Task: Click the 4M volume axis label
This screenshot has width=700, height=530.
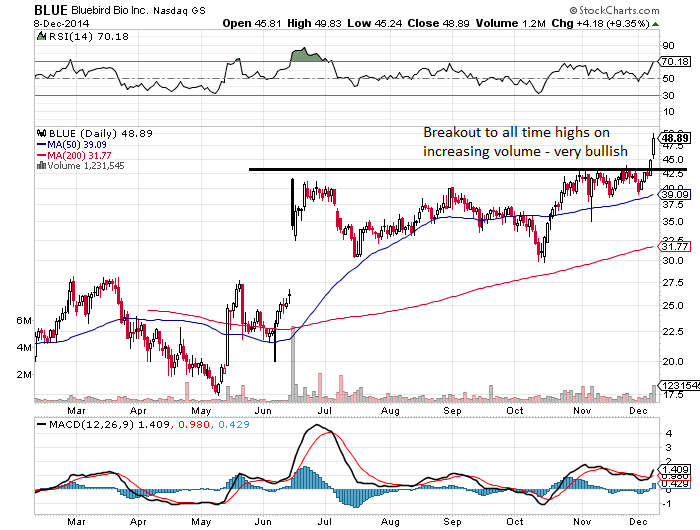Action: (x=24, y=347)
